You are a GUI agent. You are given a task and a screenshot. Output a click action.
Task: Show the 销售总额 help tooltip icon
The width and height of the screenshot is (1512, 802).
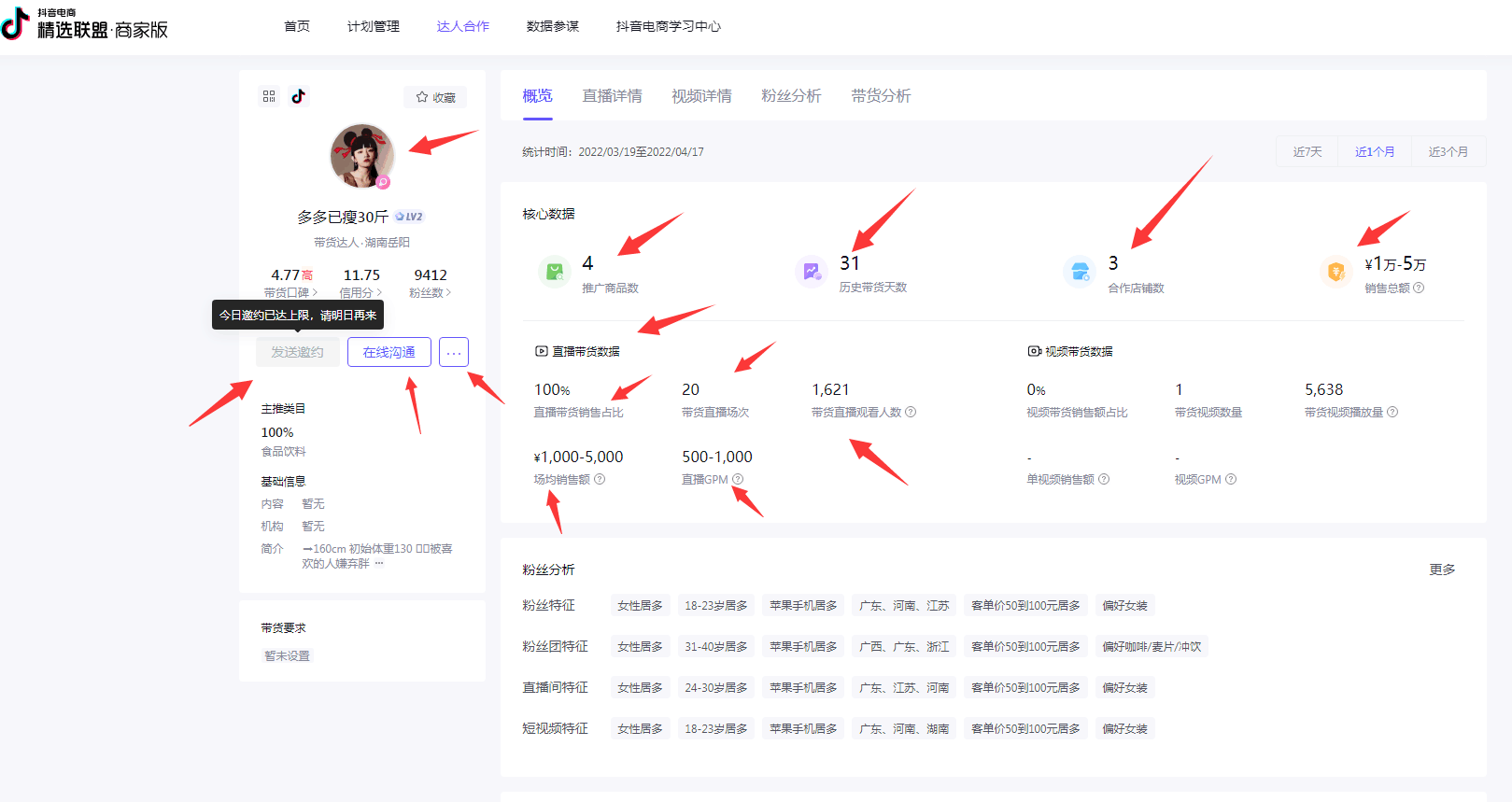coord(1419,288)
